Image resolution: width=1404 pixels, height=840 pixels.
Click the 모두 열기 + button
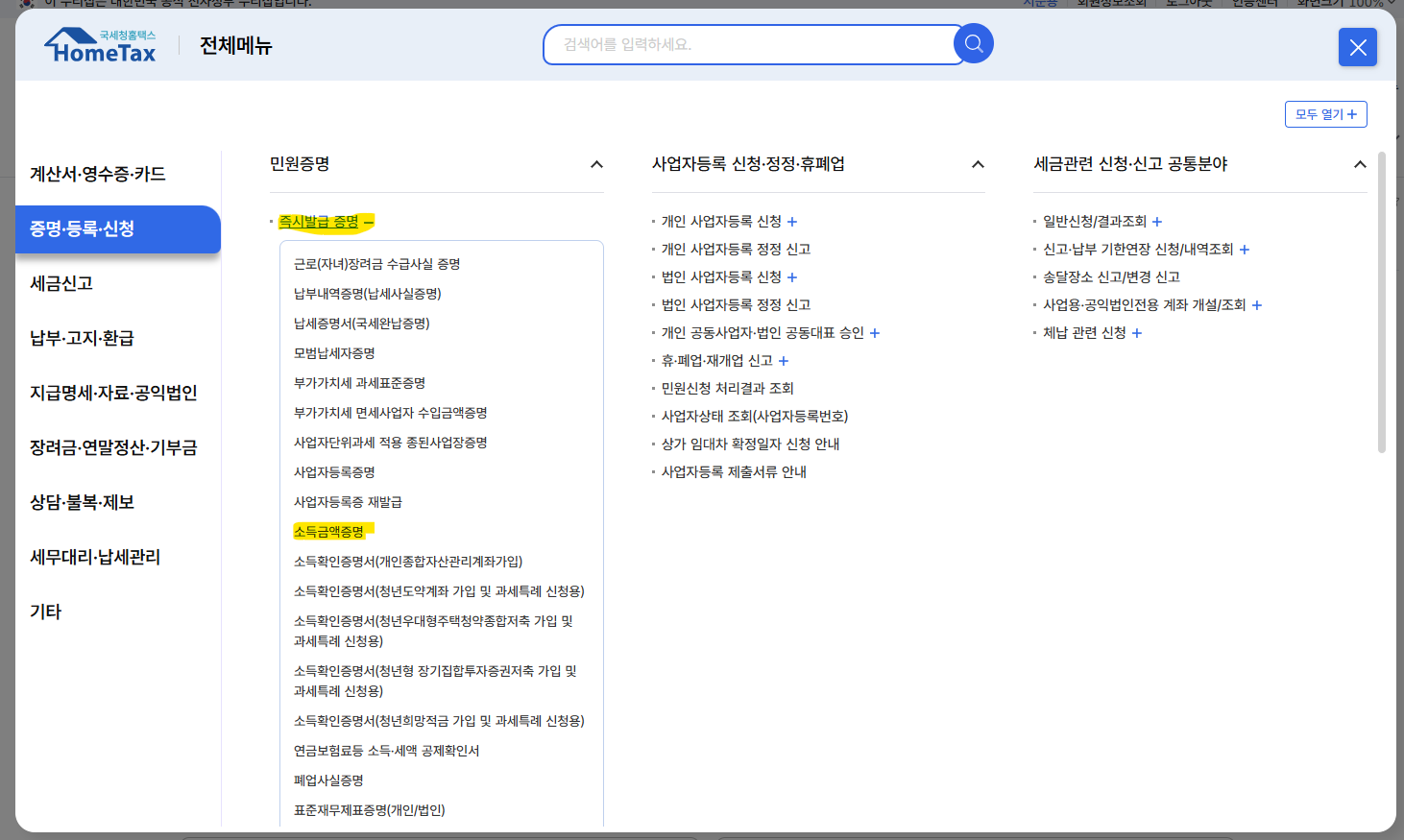pos(1325,114)
